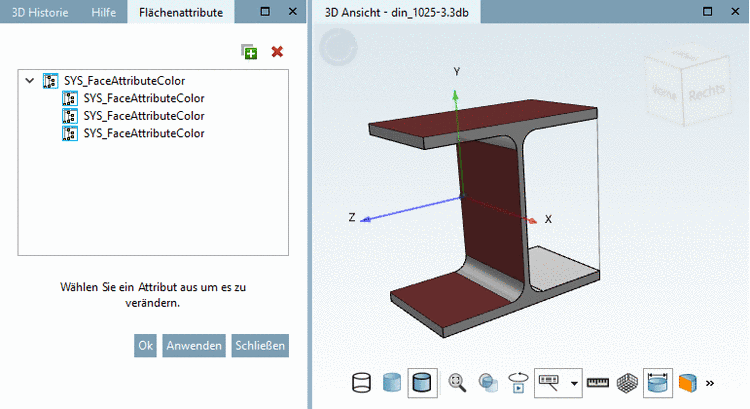
Task: Collapse the SYS_FaceAttributeColor root node
Action: coord(30,80)
